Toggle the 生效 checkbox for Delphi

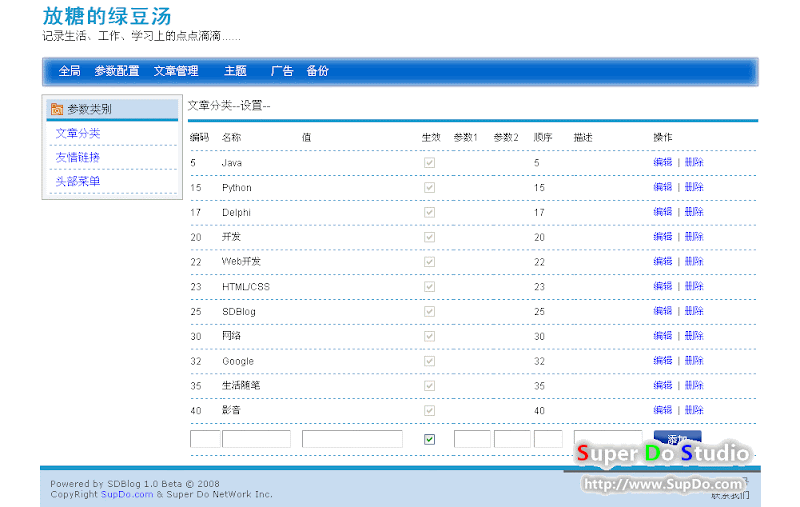[430, 212]
